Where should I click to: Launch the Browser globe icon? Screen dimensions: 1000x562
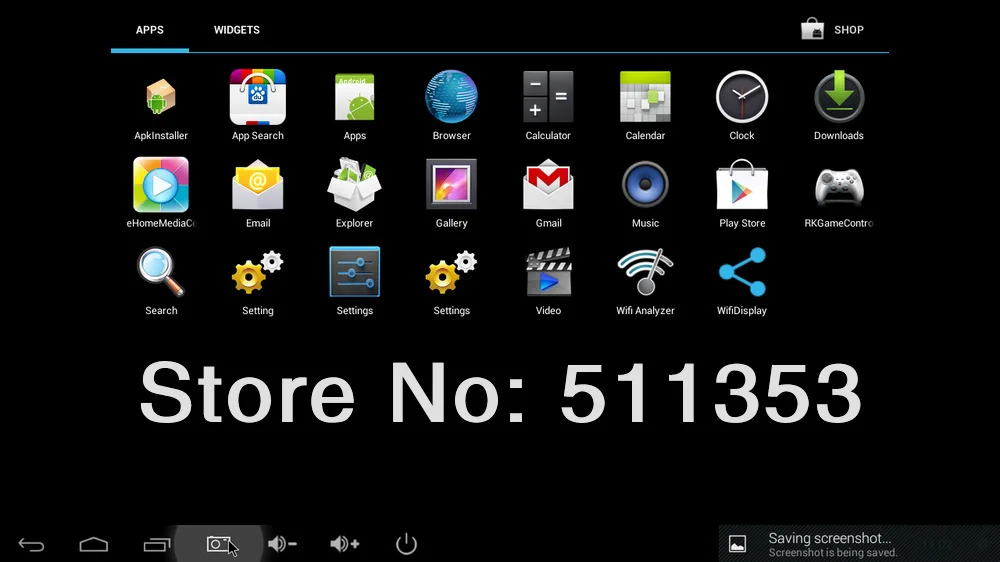click(452, 97)
